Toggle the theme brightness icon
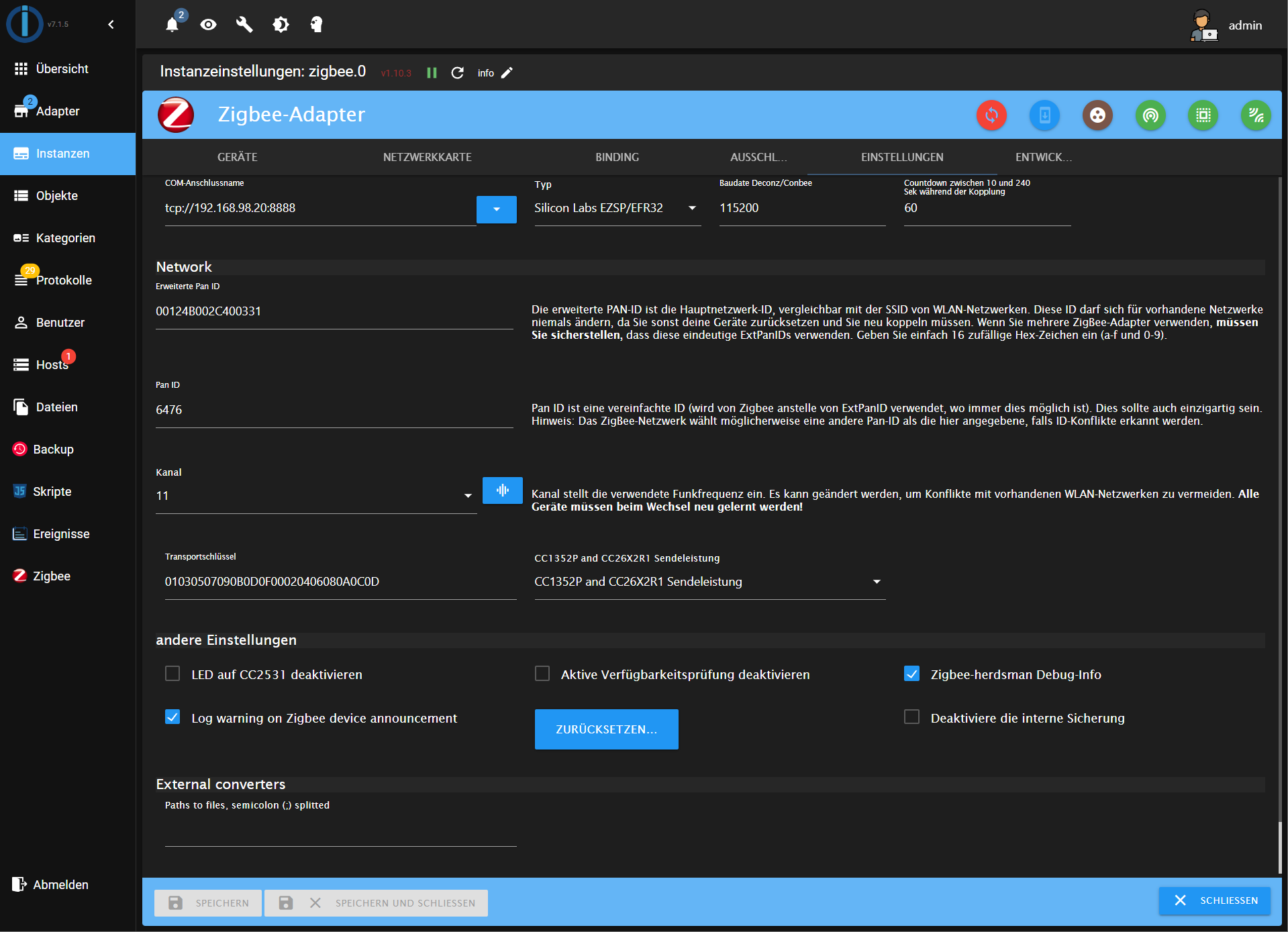The image size is (1288, 932). 281,25
